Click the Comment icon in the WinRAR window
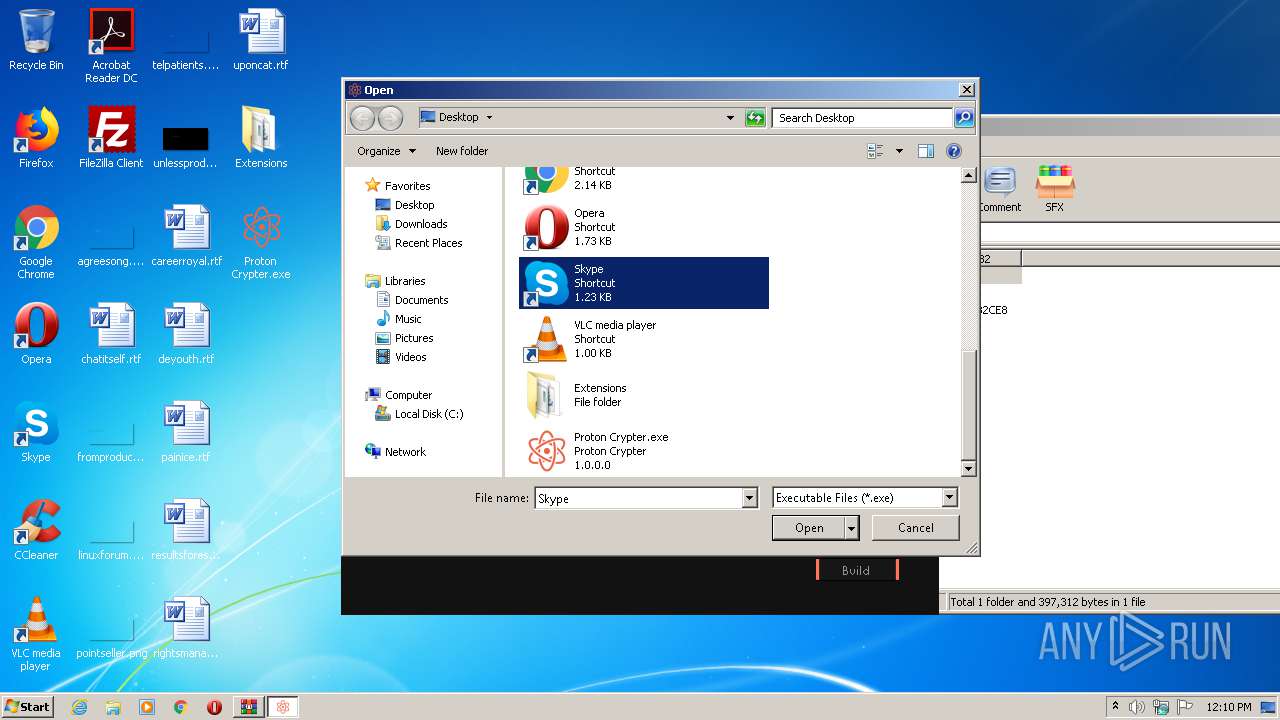This screenshot has height=720, width=1280. tap(999, 189)
